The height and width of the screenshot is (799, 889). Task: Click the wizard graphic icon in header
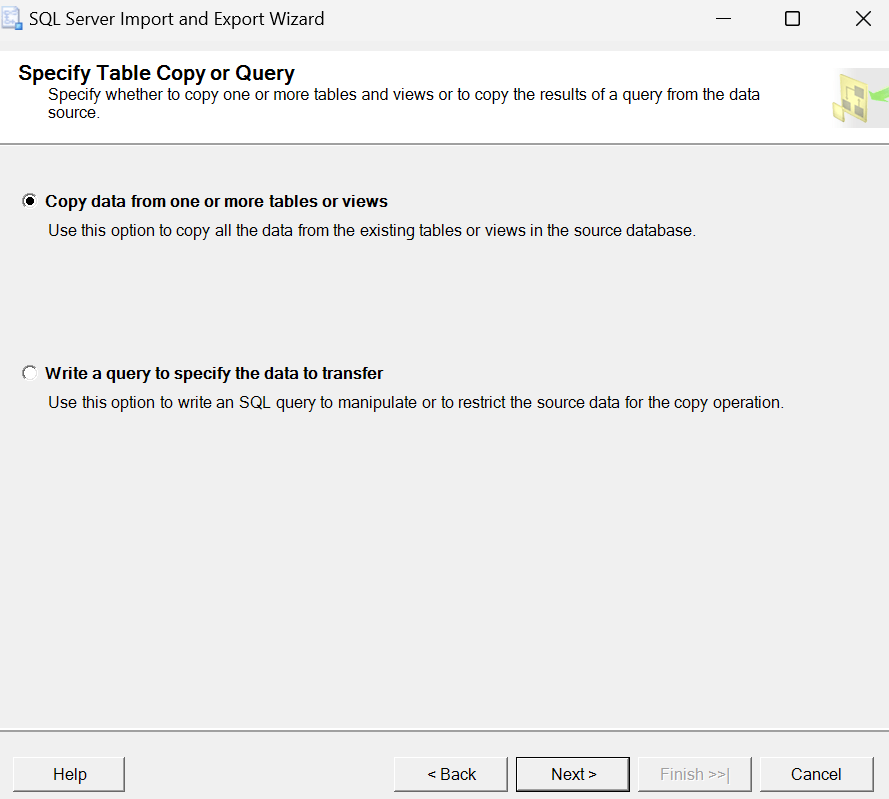tap(860, 98)
